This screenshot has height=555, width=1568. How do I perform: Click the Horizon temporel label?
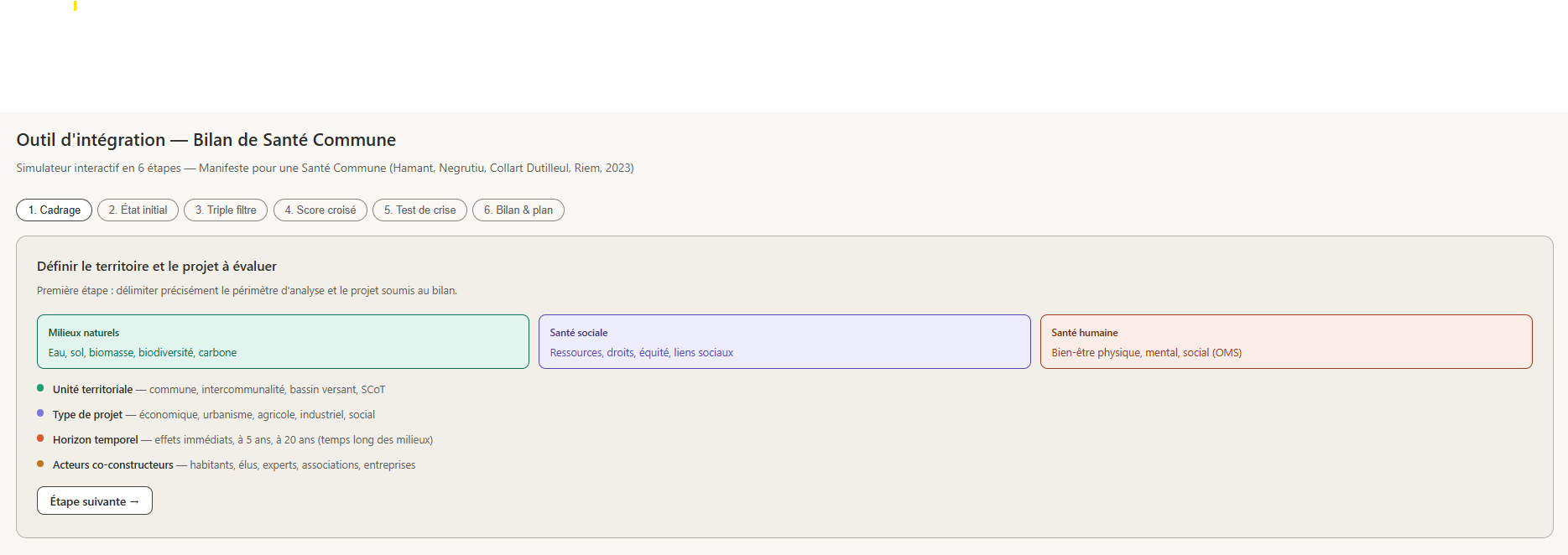click(x=95, y=440)
